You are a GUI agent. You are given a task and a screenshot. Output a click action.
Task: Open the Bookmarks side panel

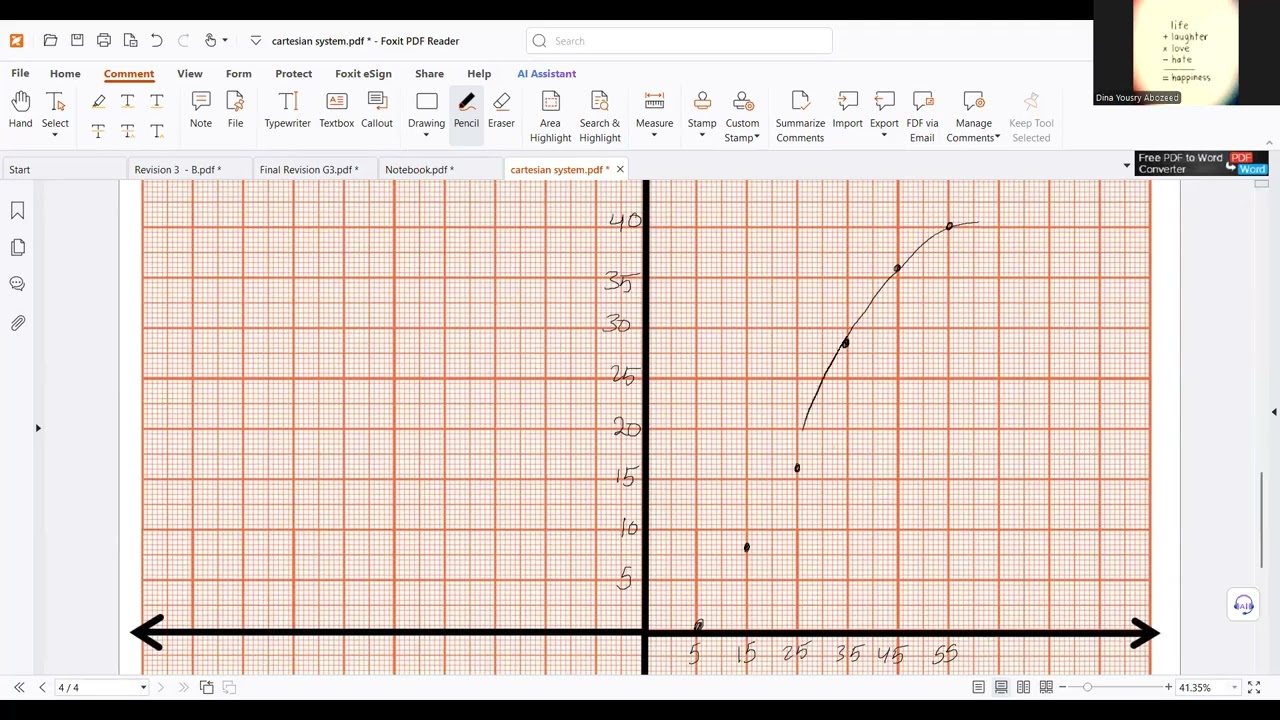pos(17,211)
